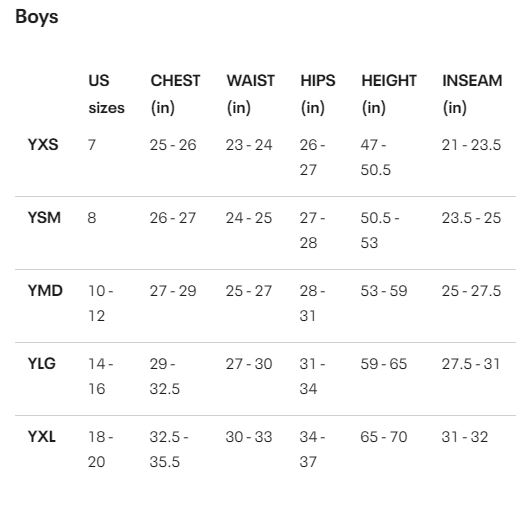The height and width of the screenshot is (511, 527).
Task: Click the YLG US size 14 - 16
Action: [x=101, y=376]
